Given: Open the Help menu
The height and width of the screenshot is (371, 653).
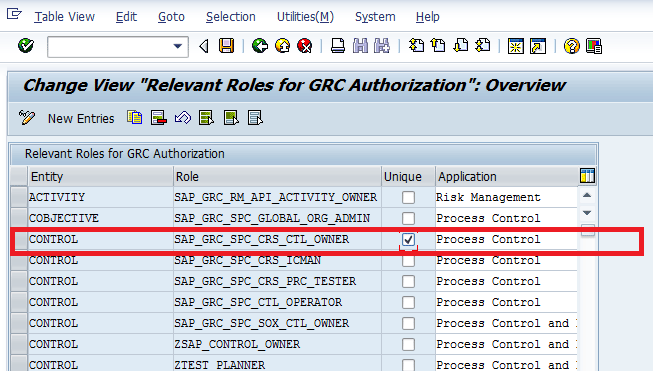Looking at the screenshot, I should click(427, 17).
